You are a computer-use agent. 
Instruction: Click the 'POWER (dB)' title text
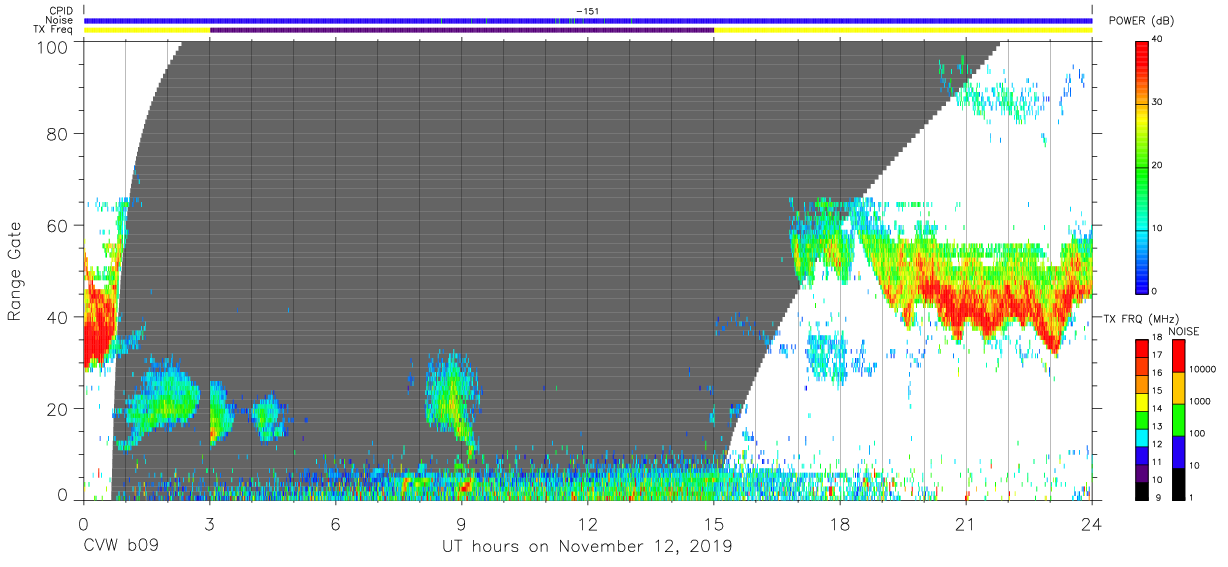pos(1140,21)
